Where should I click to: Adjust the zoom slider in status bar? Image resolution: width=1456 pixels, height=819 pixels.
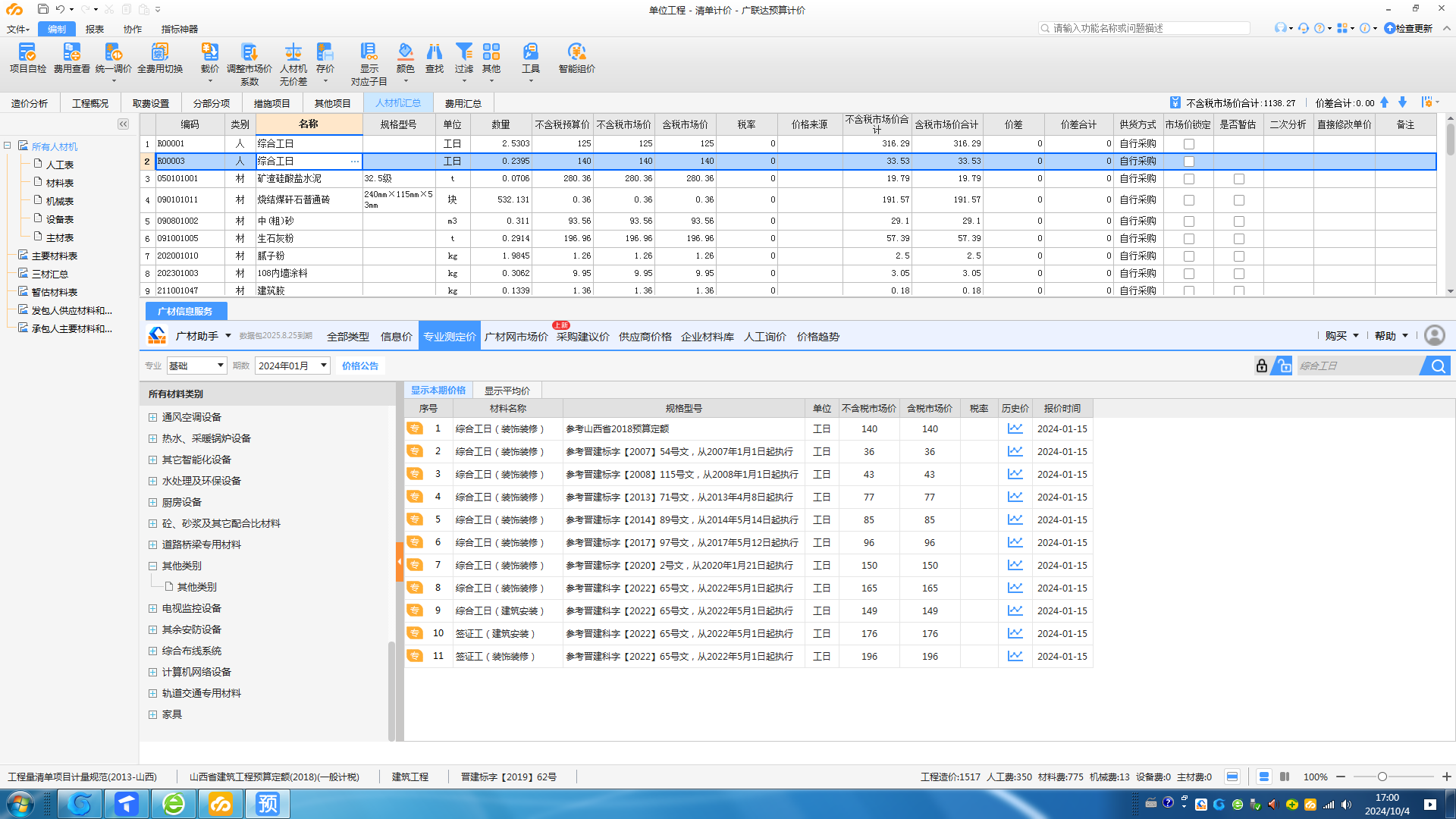pyautogui.click(x=1382, y=777)
